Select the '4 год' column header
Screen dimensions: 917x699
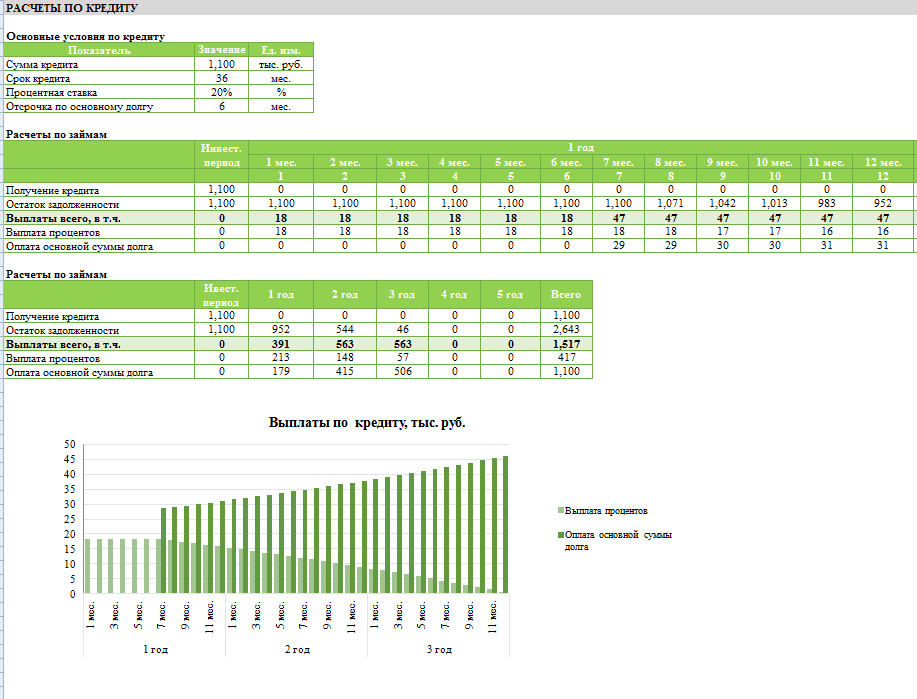[x=454, y=294]
